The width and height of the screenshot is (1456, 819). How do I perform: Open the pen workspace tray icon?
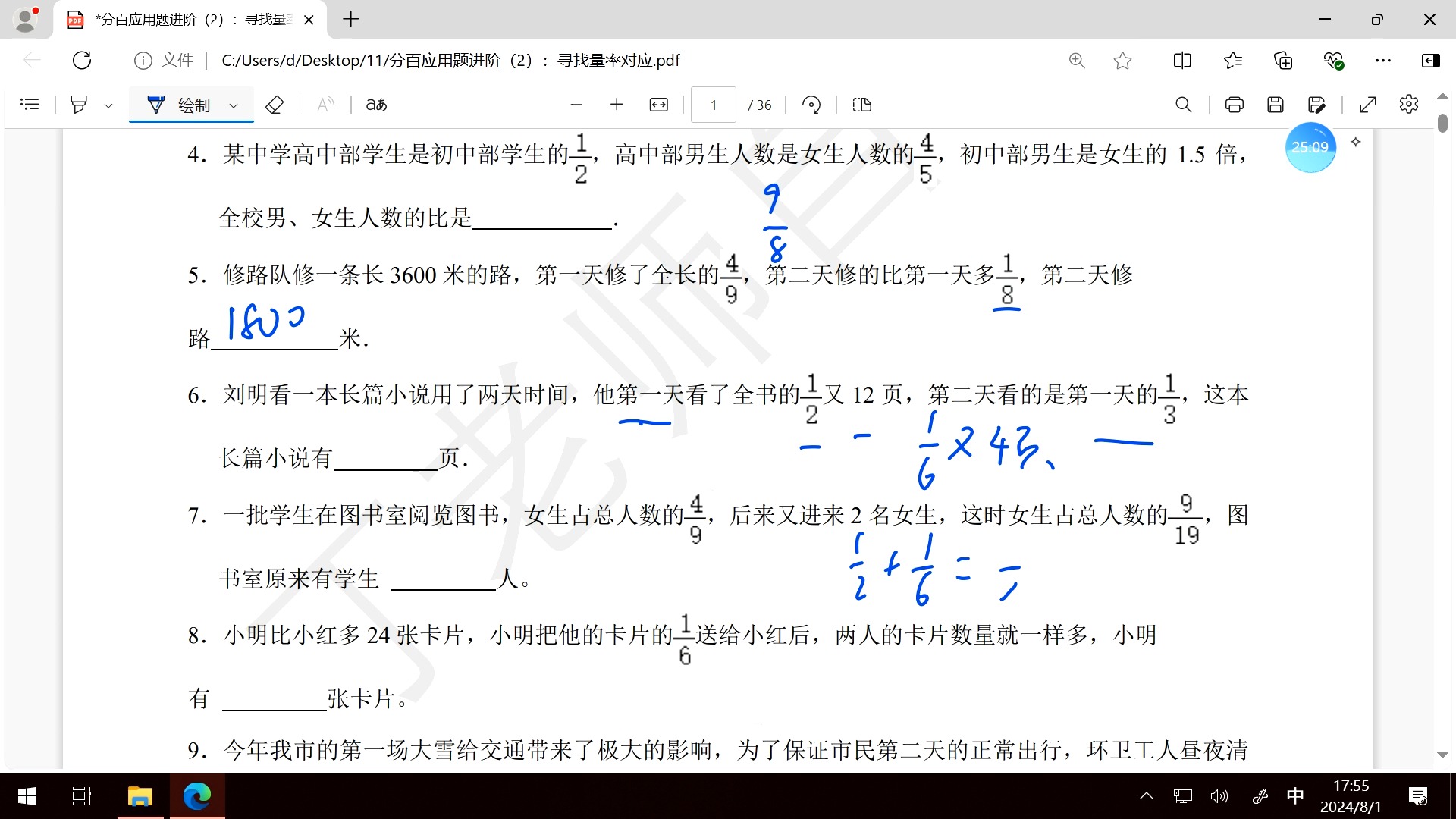tap(1260, 796)
